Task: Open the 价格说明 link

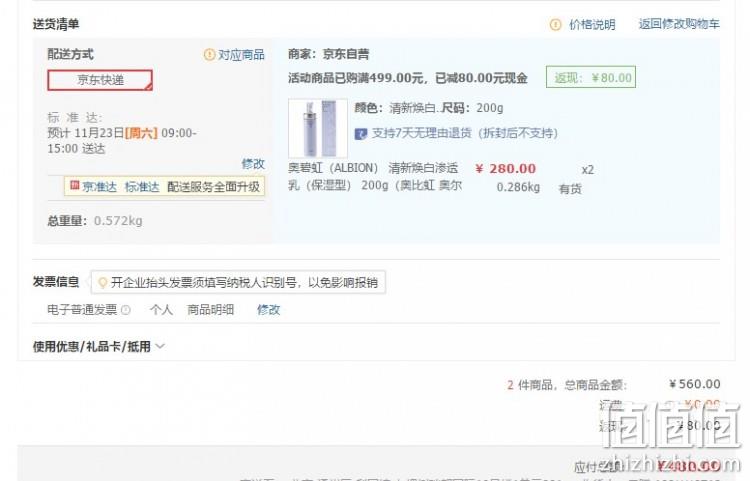Action: [x=592, y=24]
